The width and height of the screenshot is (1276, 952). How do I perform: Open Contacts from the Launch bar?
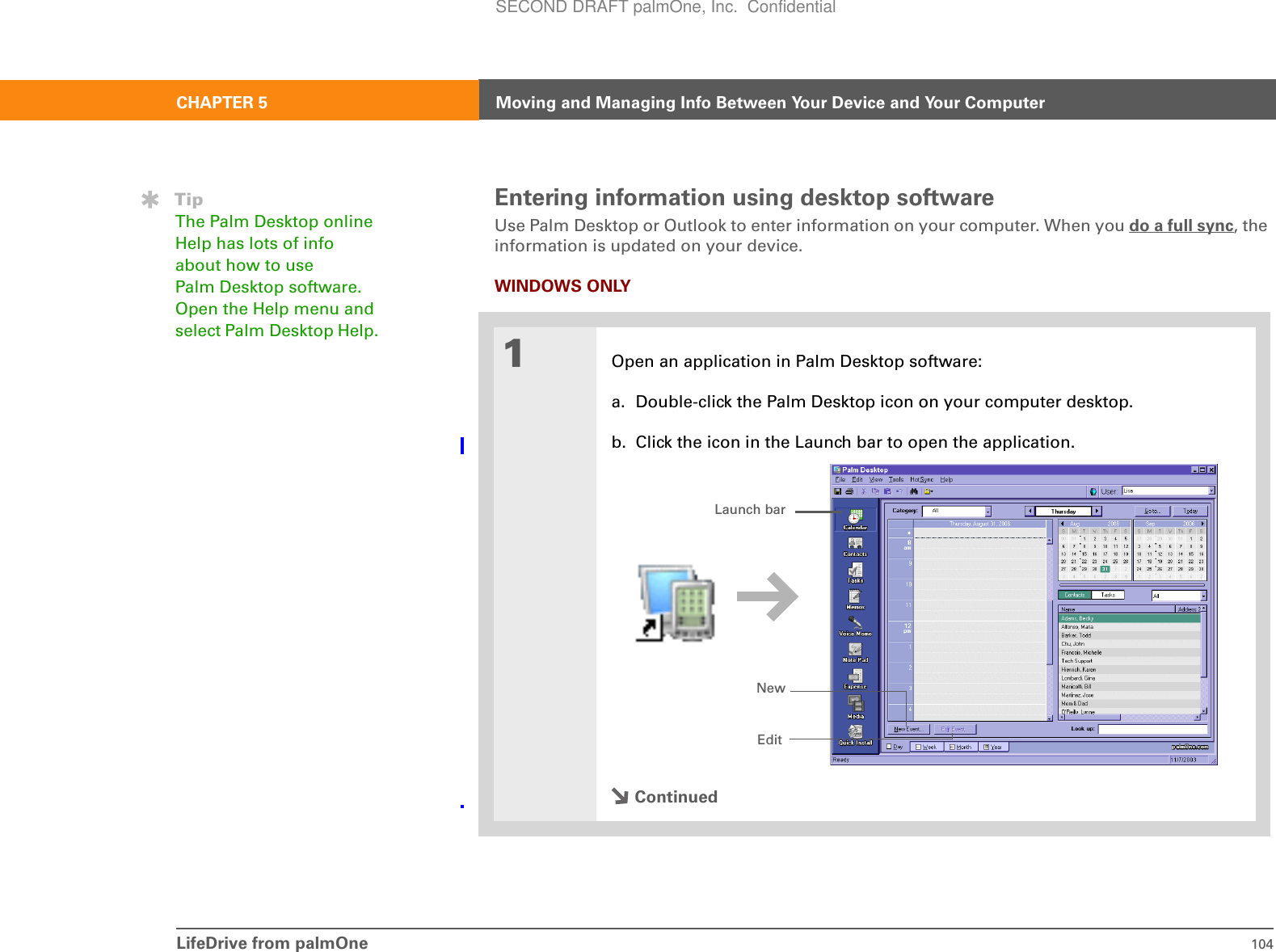855,546
